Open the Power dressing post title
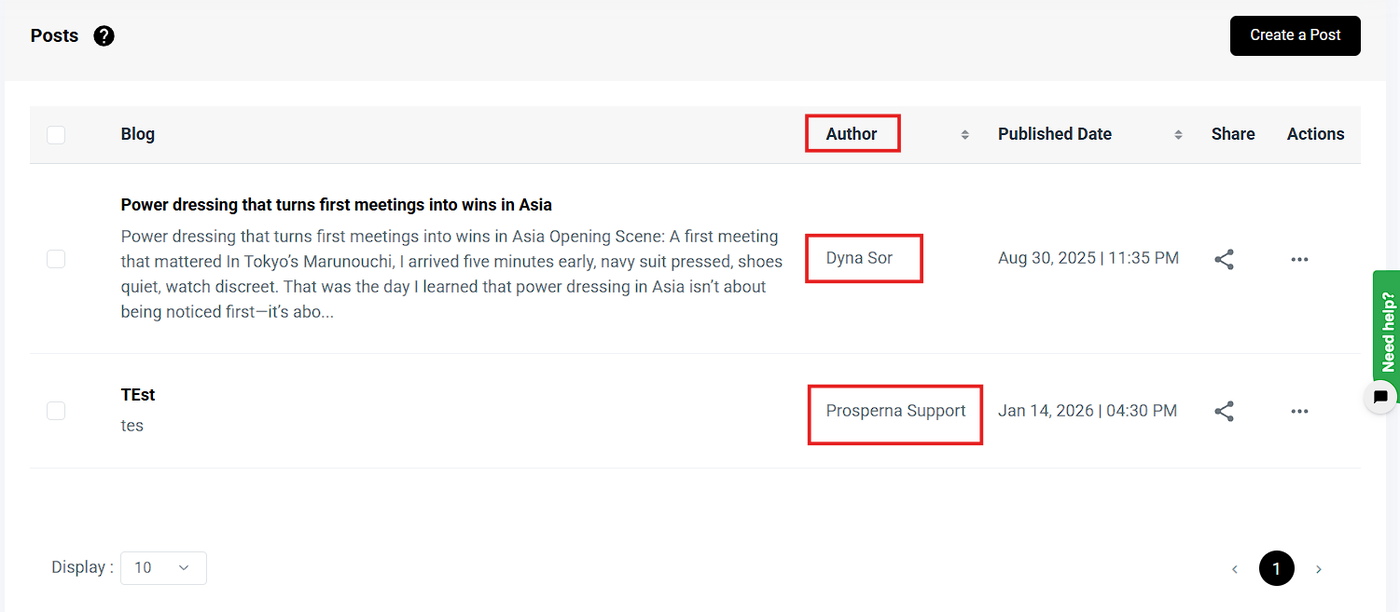1400x612 pixels. click(336, 205)
